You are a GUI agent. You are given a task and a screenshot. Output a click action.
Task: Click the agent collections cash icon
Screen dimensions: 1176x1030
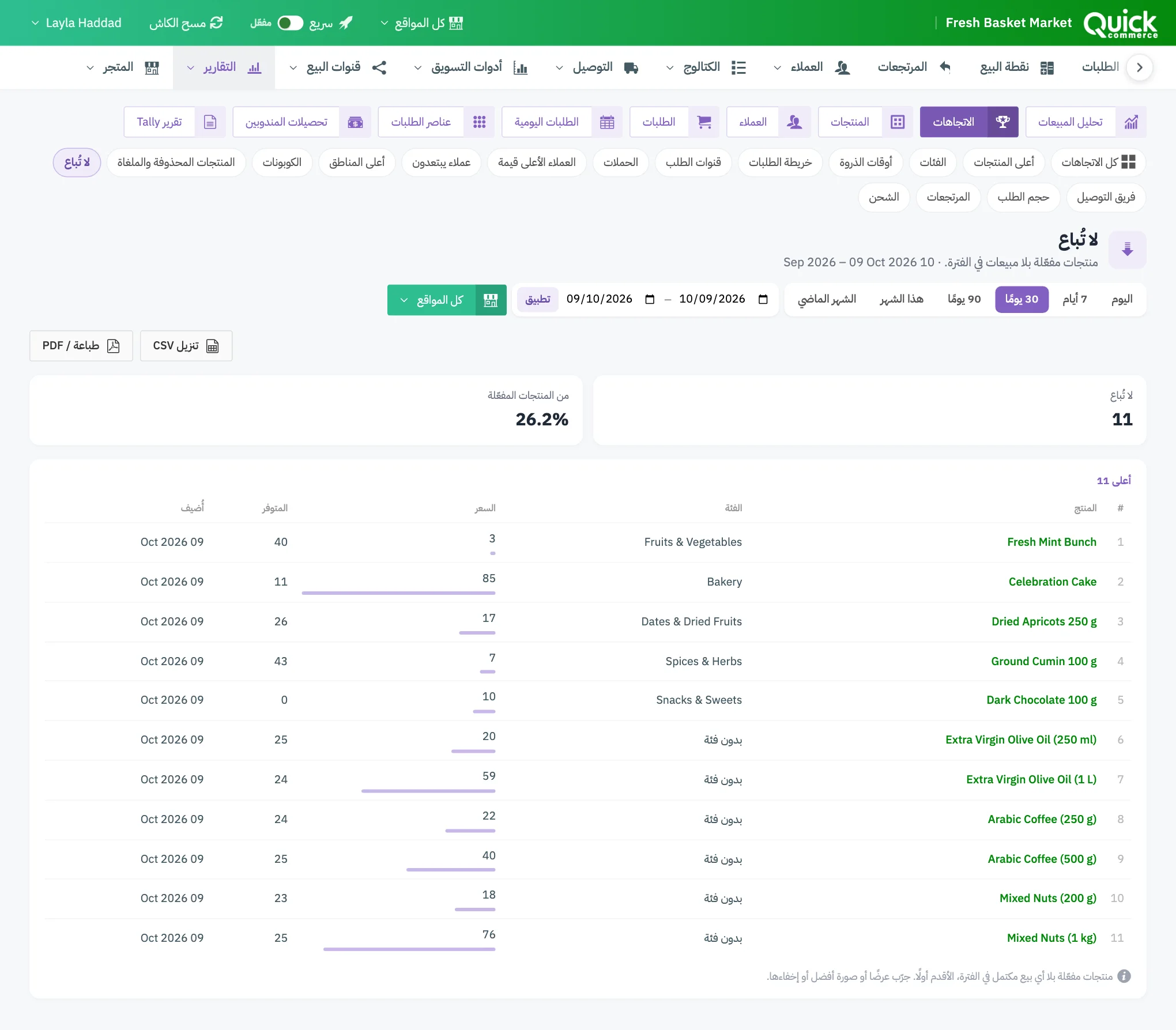pyautogui.click(x=355, y=122)
